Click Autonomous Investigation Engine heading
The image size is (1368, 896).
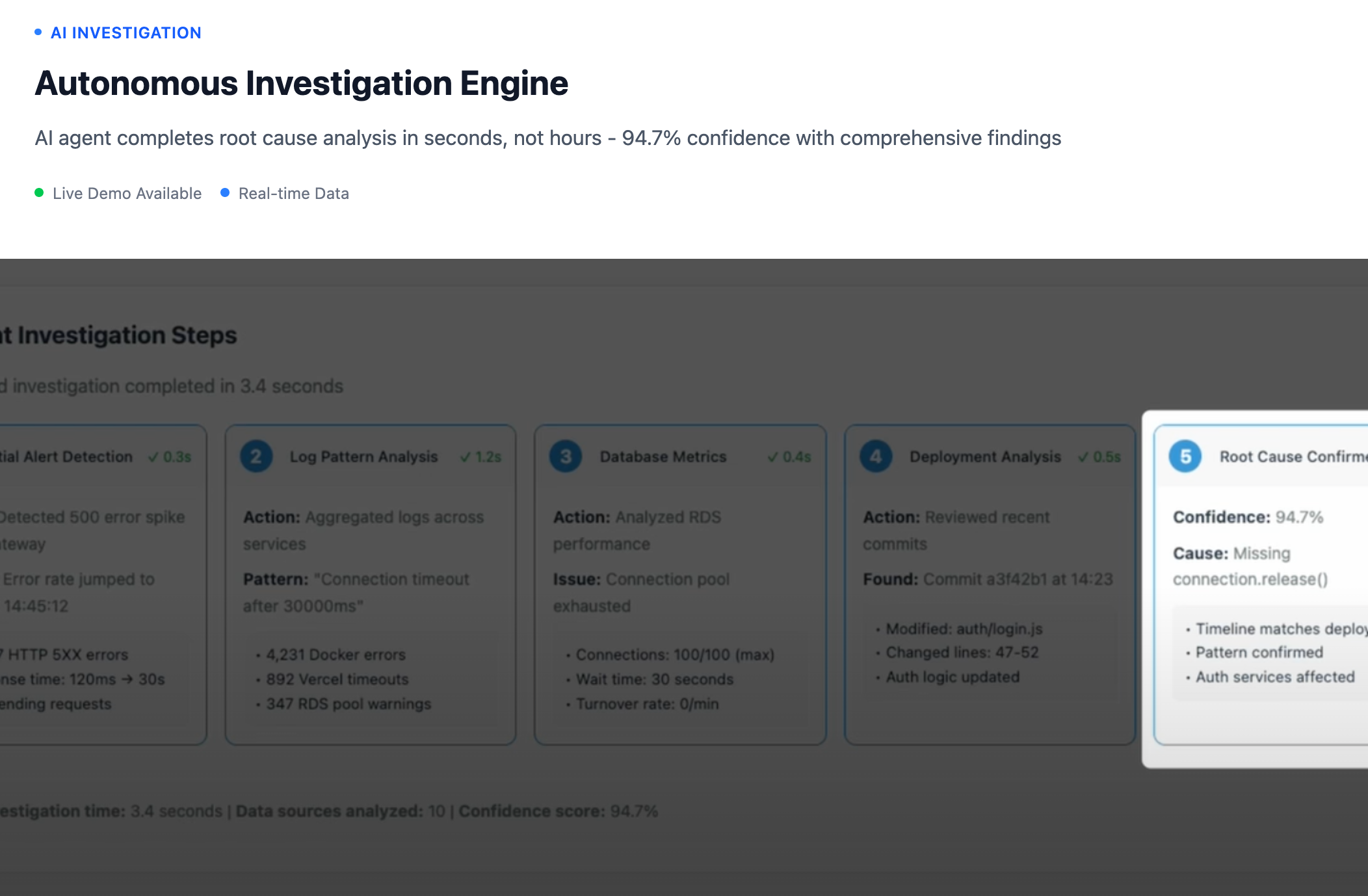(x=301, y=83)
